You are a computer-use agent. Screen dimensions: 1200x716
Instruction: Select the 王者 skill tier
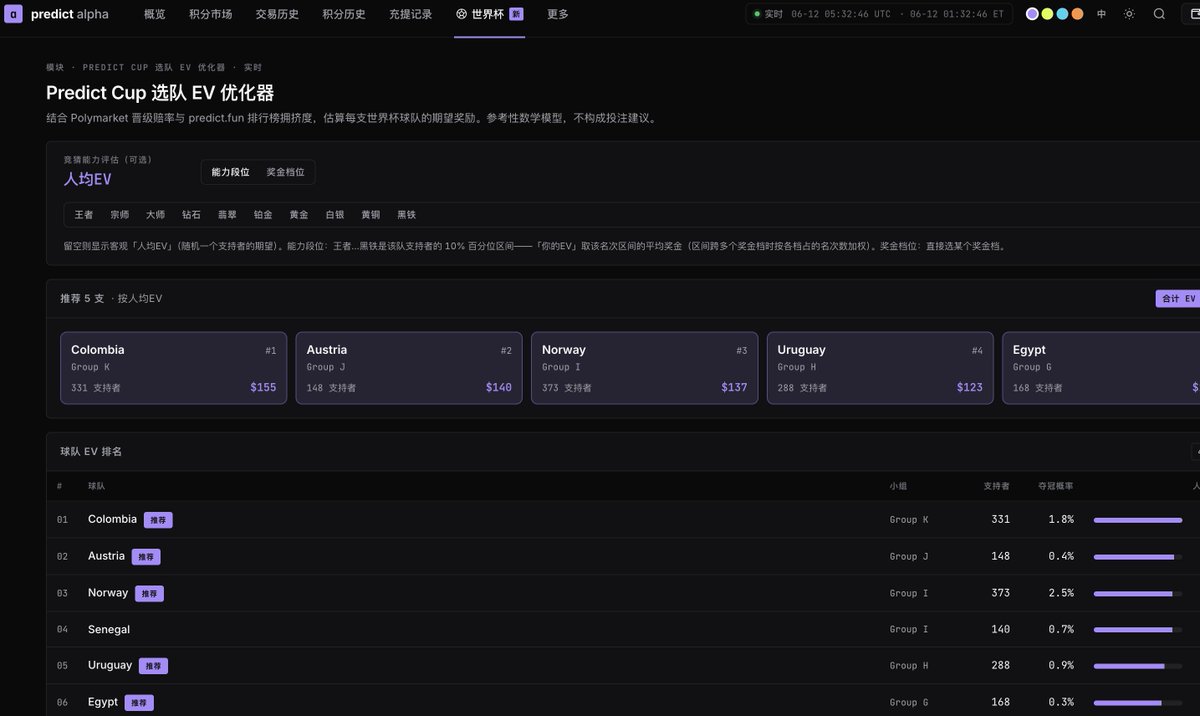(x=84, y=215)
